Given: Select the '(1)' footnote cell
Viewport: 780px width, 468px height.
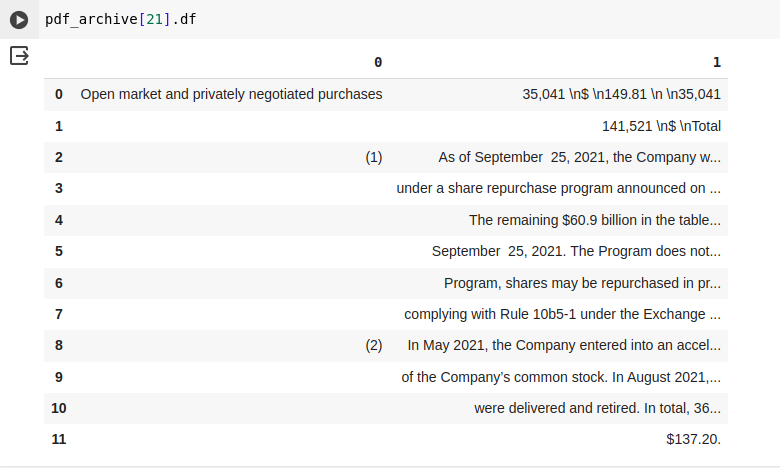Looking at the screenshot, I should pyautogui.click(x=373, y=157).
